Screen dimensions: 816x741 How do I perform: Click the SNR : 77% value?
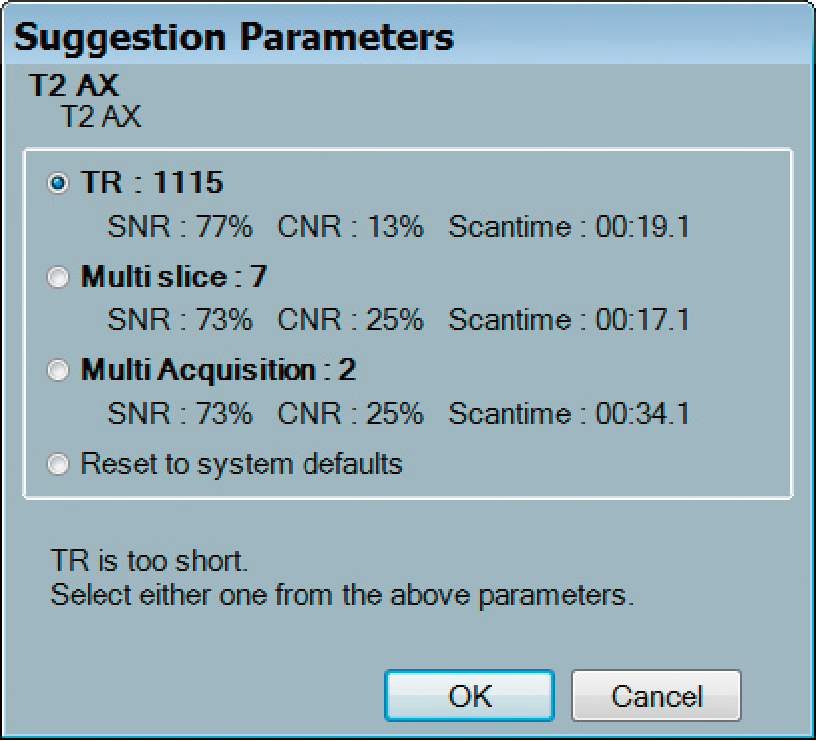180,227
